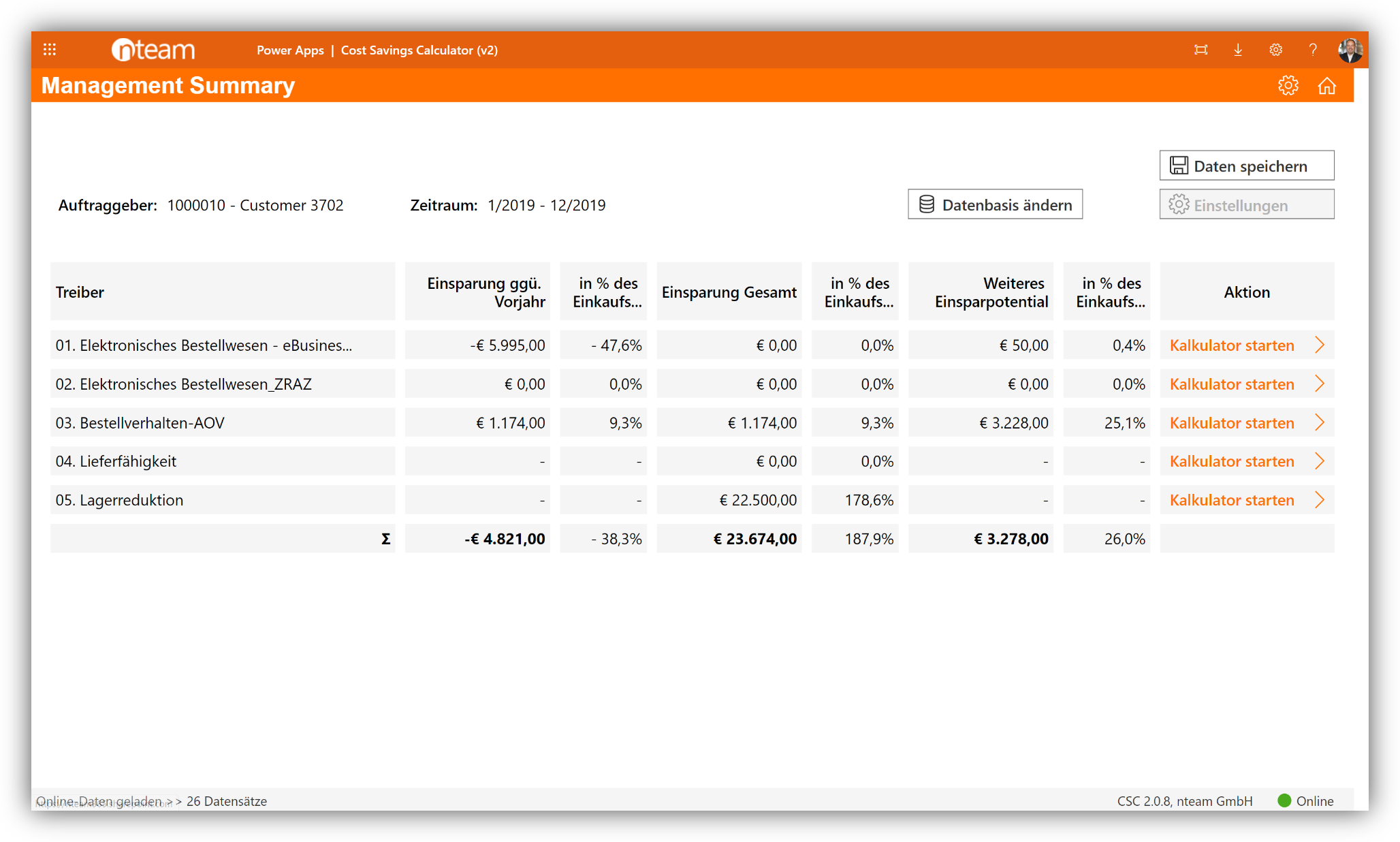Image resolution: width=1400 pixels, height=842 pixels.
Task: Open Power Apps settings gear in top bar
Action: pos(1275,50)
